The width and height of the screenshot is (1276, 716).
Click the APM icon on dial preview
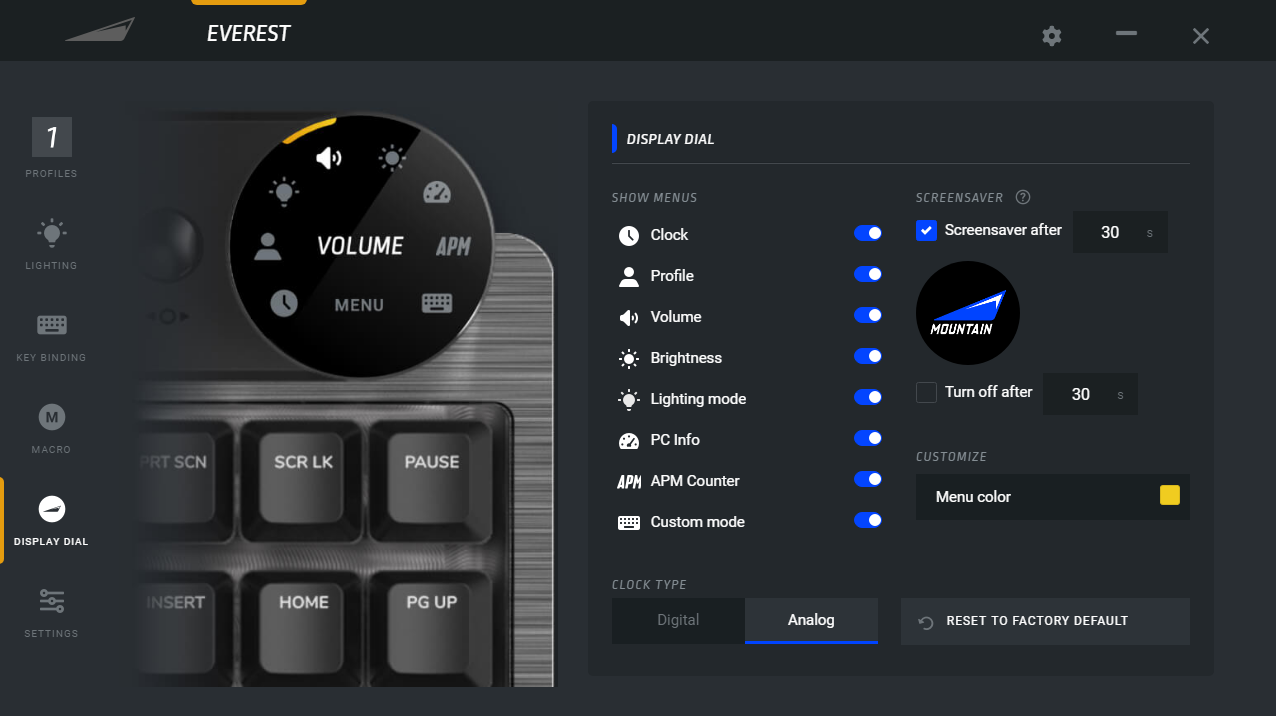pyautogui.click(x=453, y=246)
